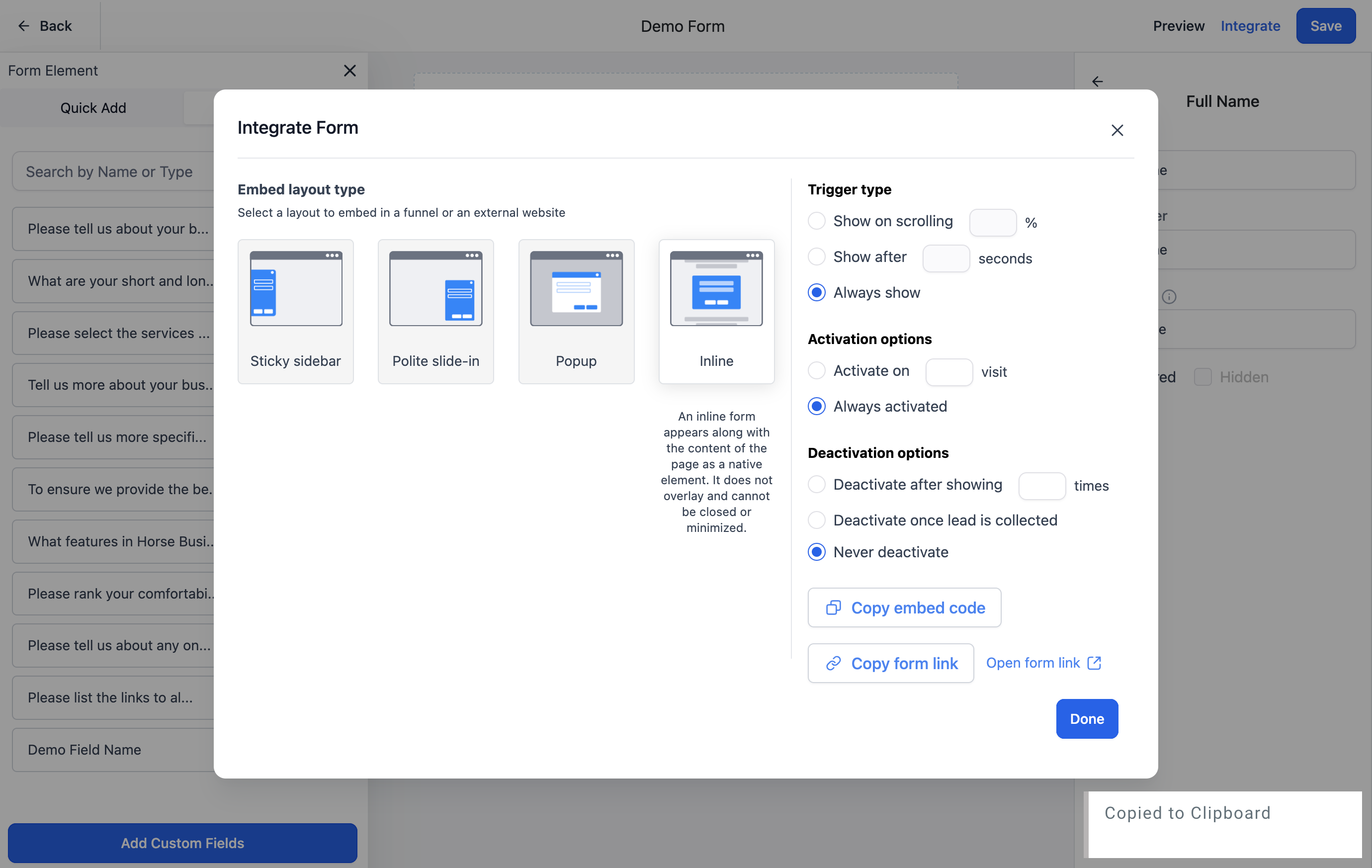Screen dimensions: 1372x868
Task: Click the Copy embed code button
Action: coord(904,608)
